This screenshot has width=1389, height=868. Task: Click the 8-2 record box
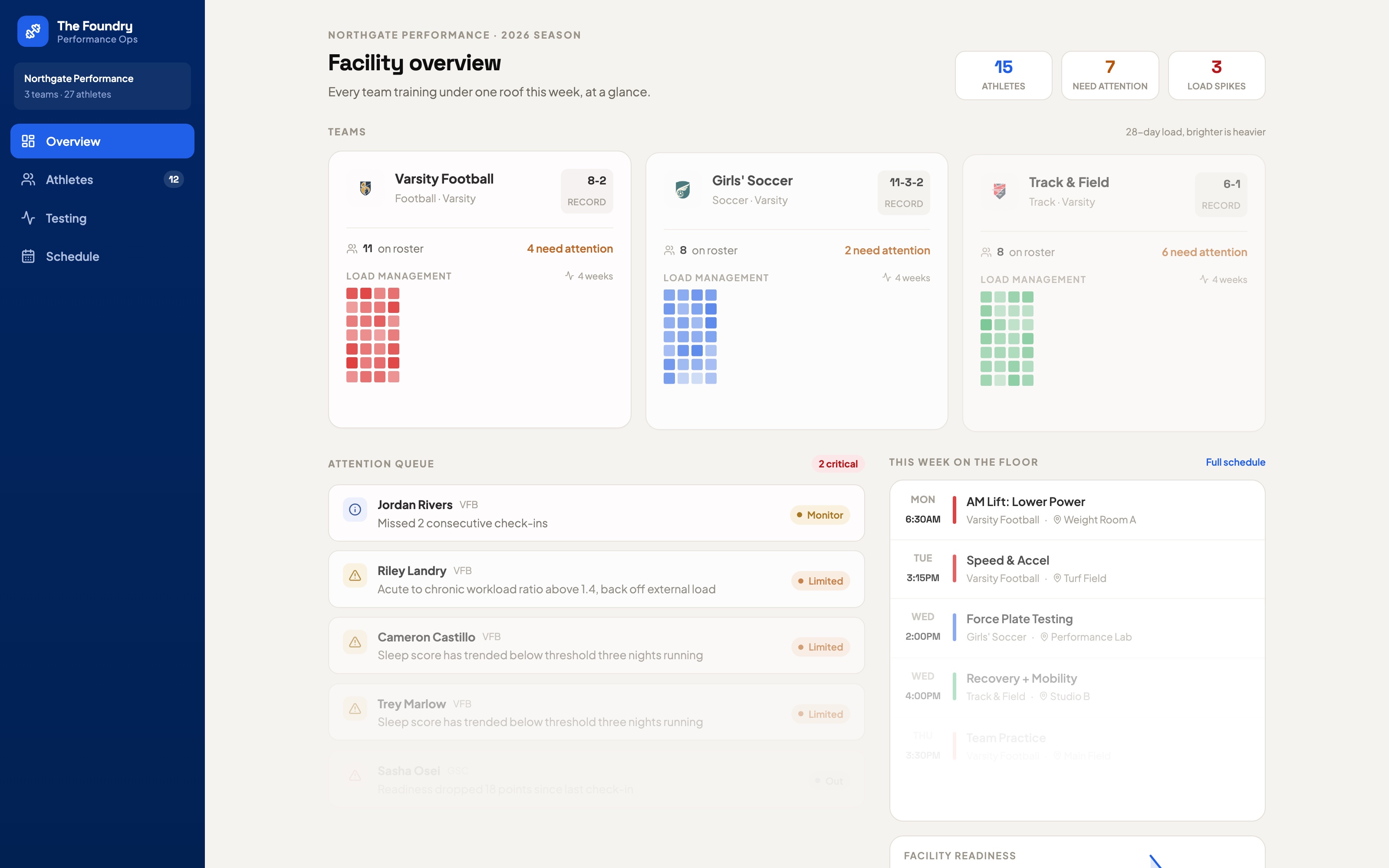pyautogui.click(x=586, y=191)
